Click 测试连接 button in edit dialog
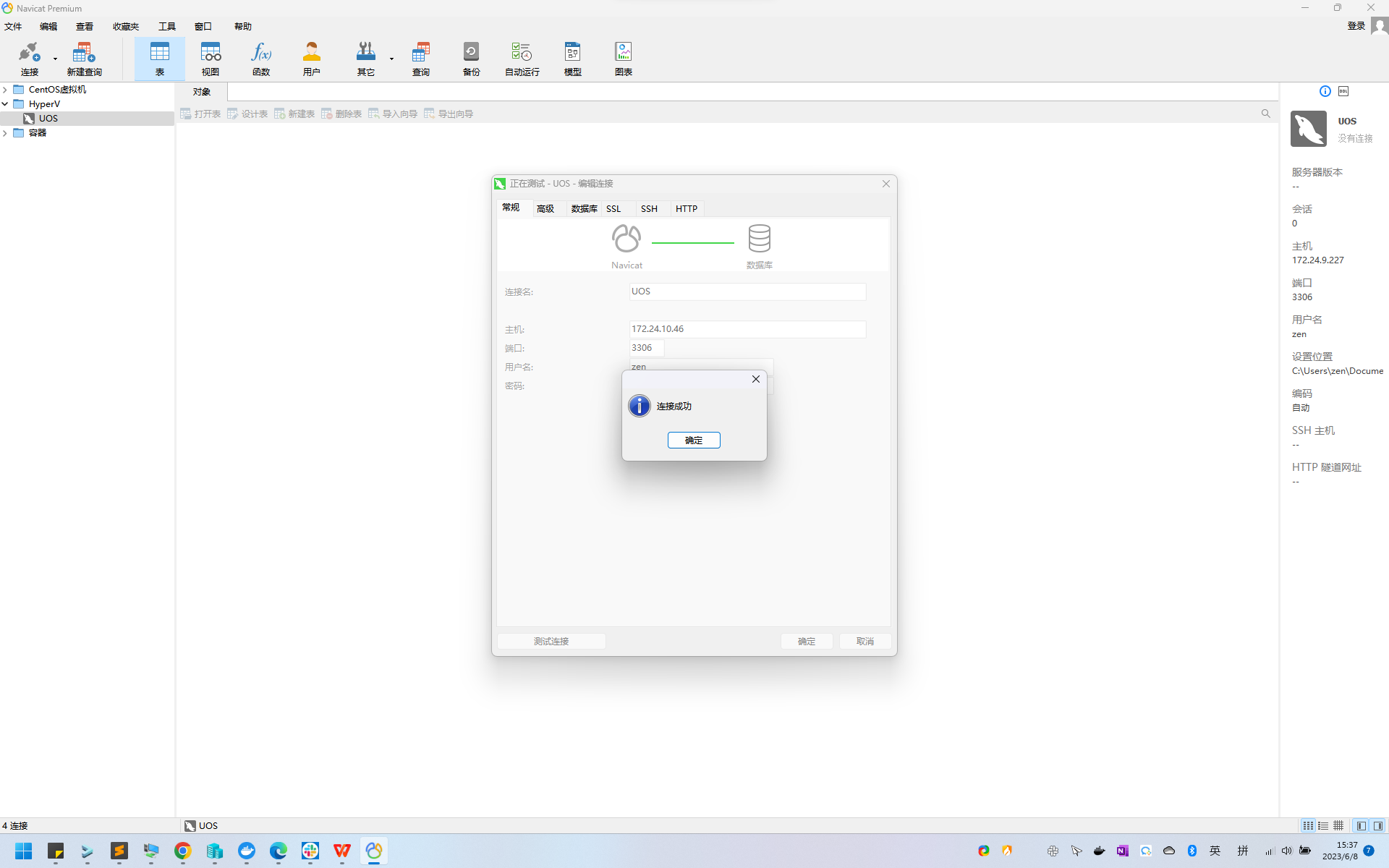 (x=551, y=642)
